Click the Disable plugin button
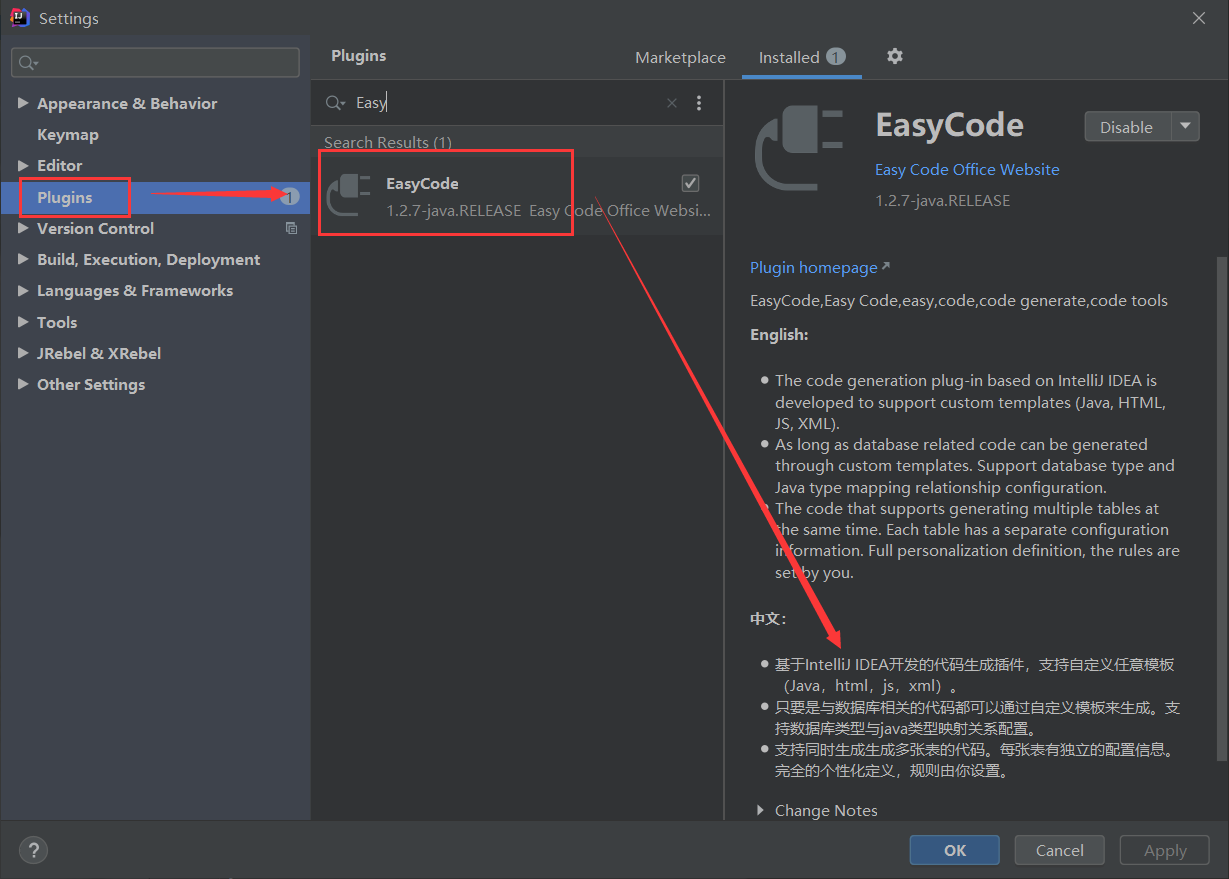This screenshot has height=879, width=1229. tap(1127, 127)
